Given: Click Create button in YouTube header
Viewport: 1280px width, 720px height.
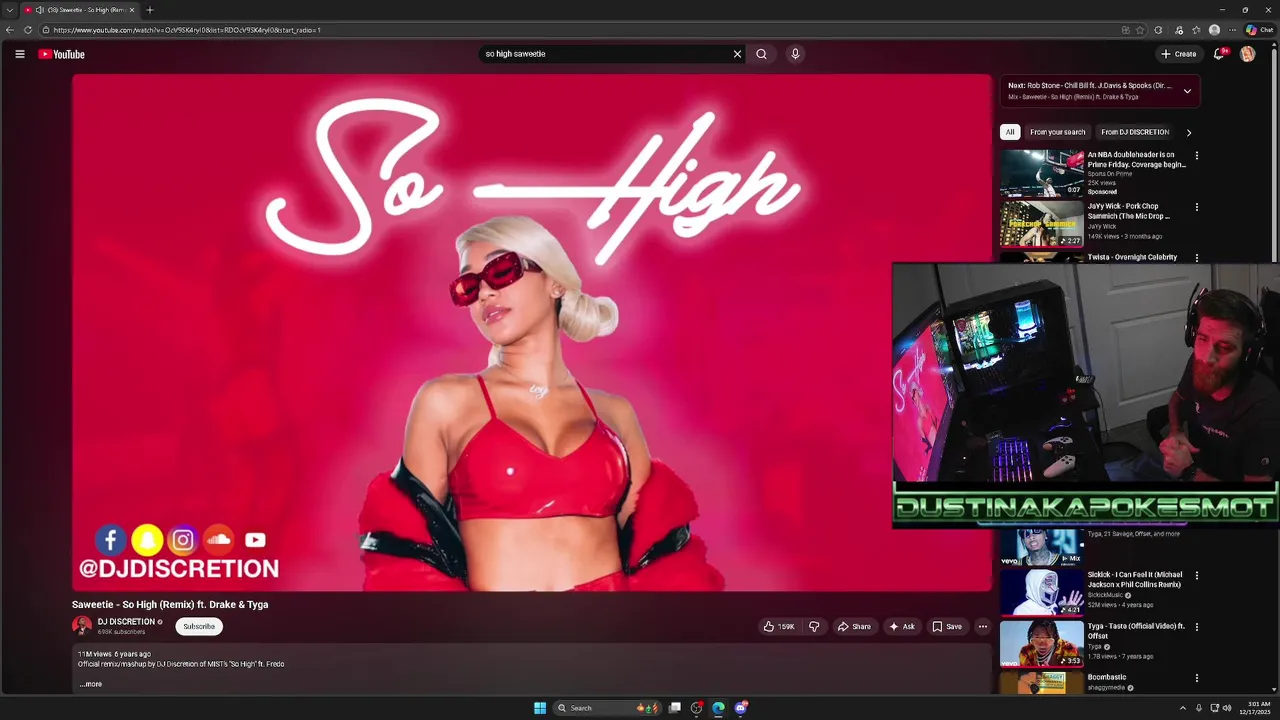Looking at the screenshot, I should 1179,54.
